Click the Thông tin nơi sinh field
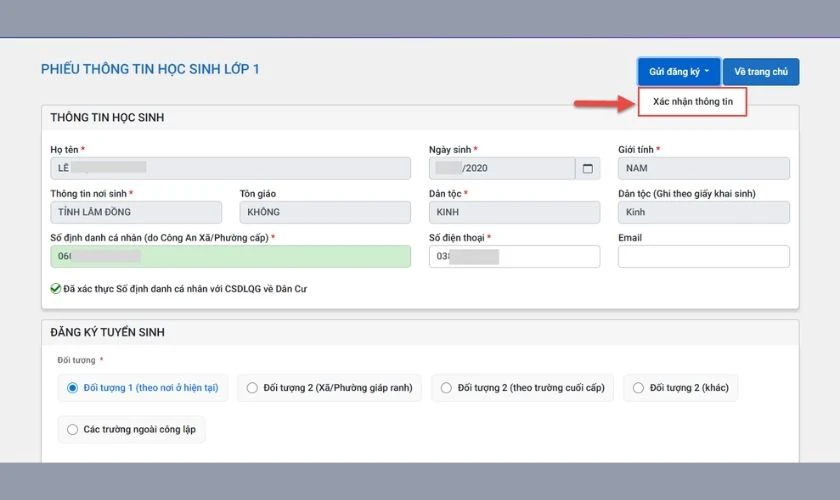The width and height of the screenshot is (840, 500). (x=136, y=212)
